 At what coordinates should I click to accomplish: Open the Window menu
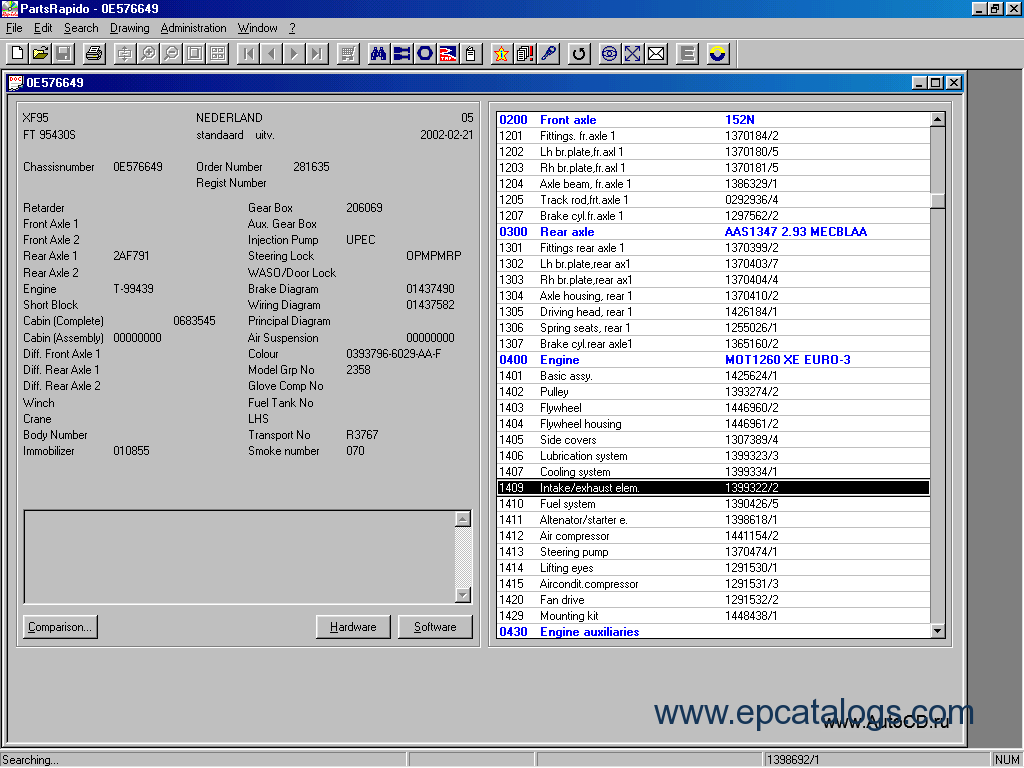tap(257, 28)
